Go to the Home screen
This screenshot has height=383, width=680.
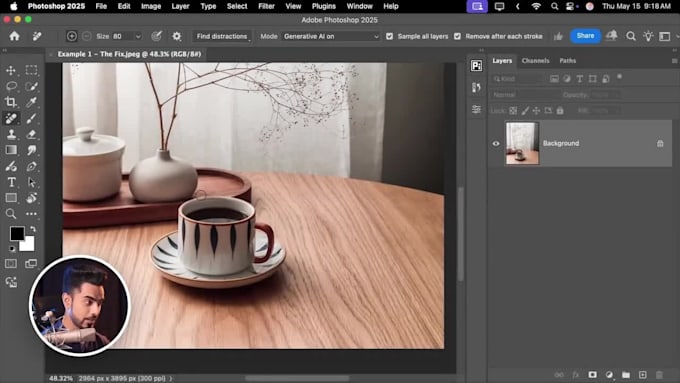[x=14, y=36]
